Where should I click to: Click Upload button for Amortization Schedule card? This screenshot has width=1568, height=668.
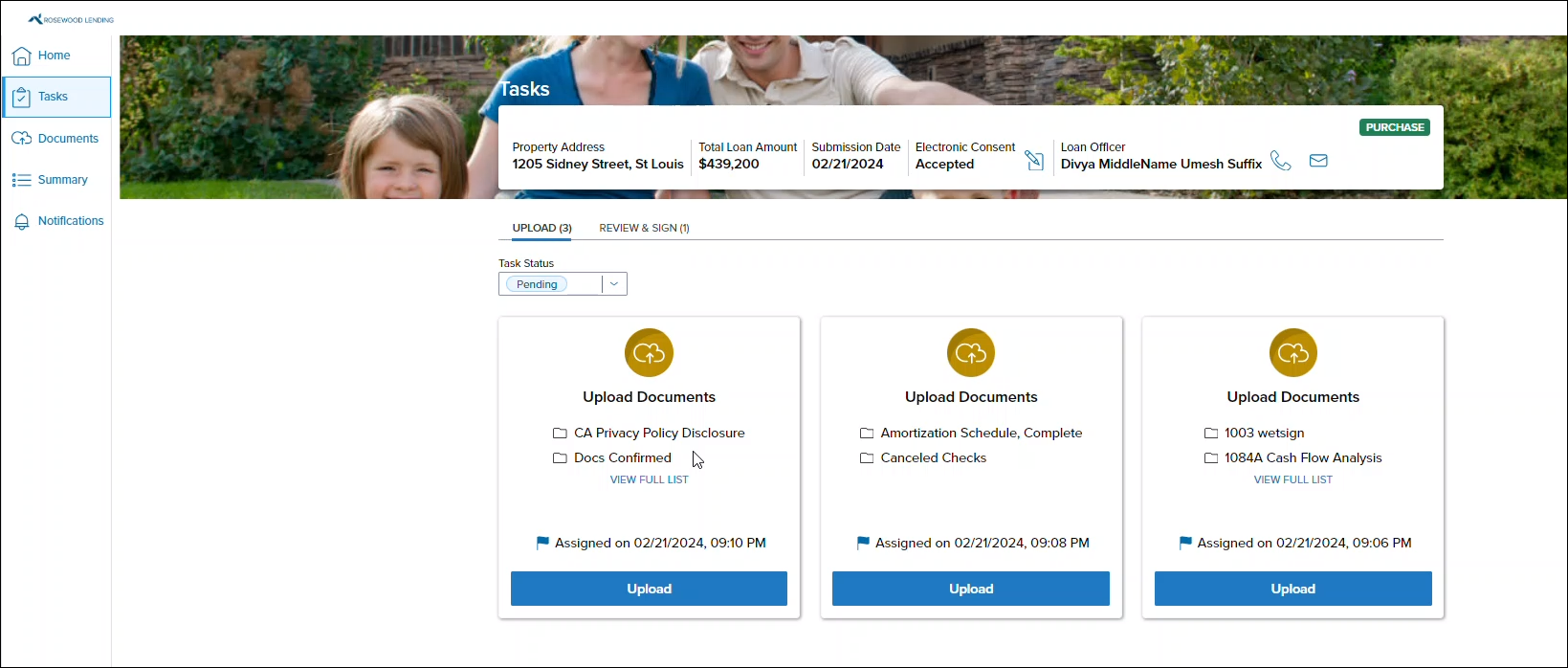[971, 589]
